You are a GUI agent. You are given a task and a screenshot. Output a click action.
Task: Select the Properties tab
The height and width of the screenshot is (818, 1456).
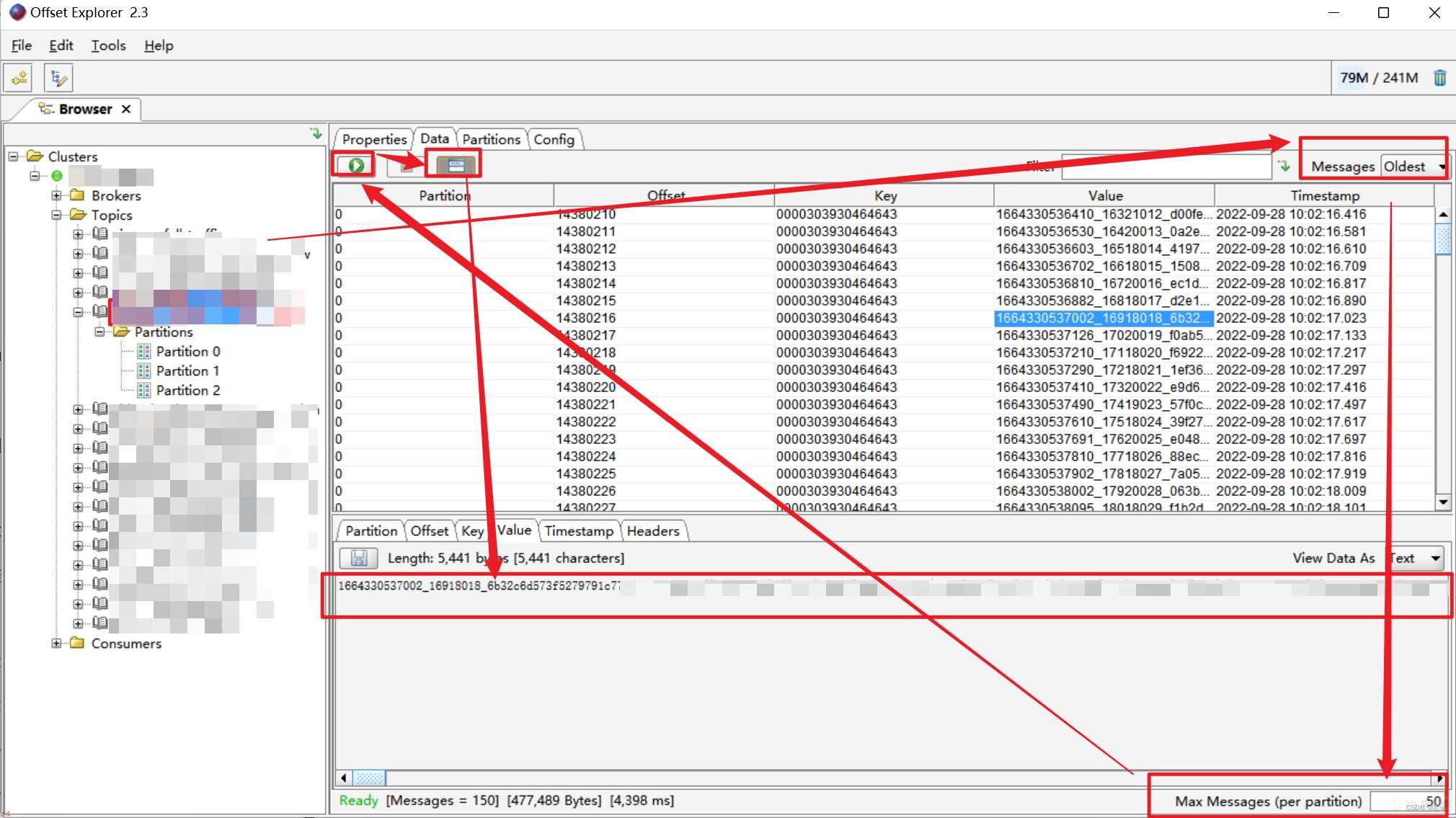coord(373,138)
